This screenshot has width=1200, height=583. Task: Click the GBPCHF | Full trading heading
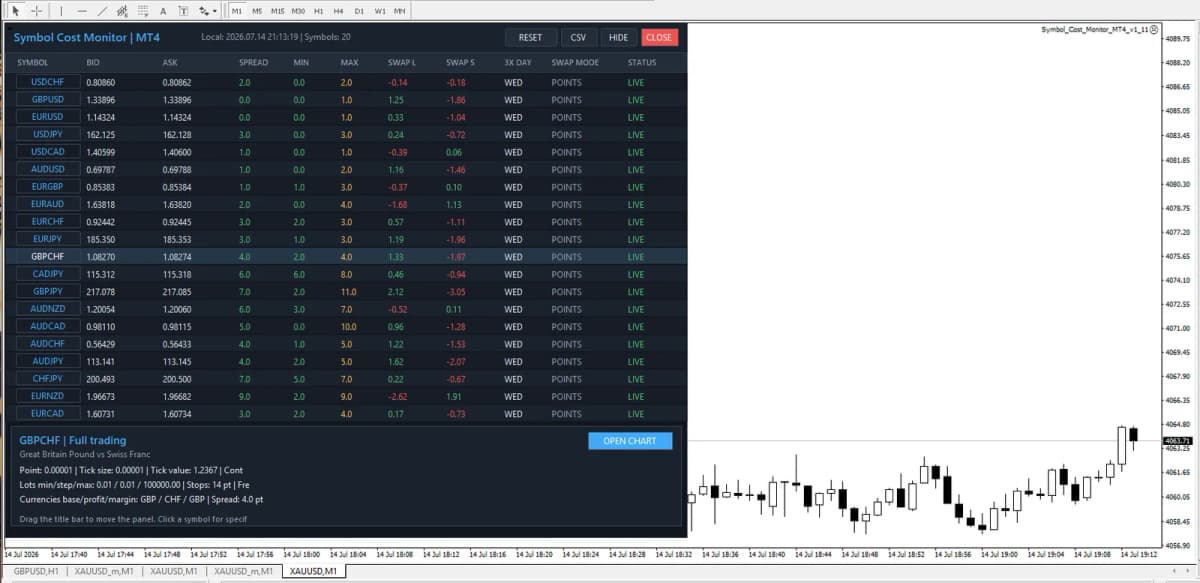click(73, 440)
